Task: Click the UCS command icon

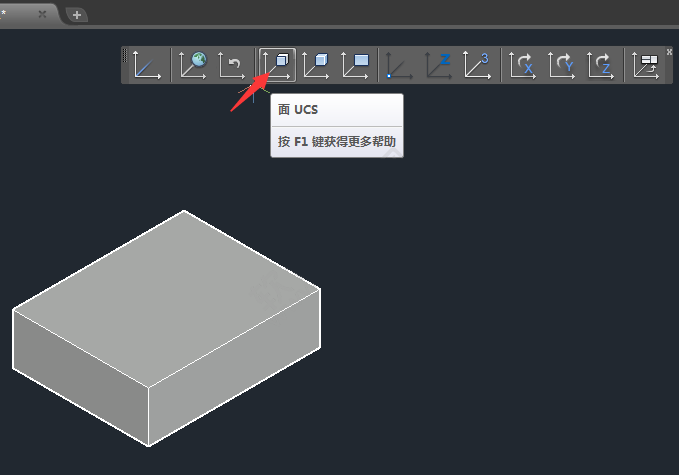Action: point(146,65)
